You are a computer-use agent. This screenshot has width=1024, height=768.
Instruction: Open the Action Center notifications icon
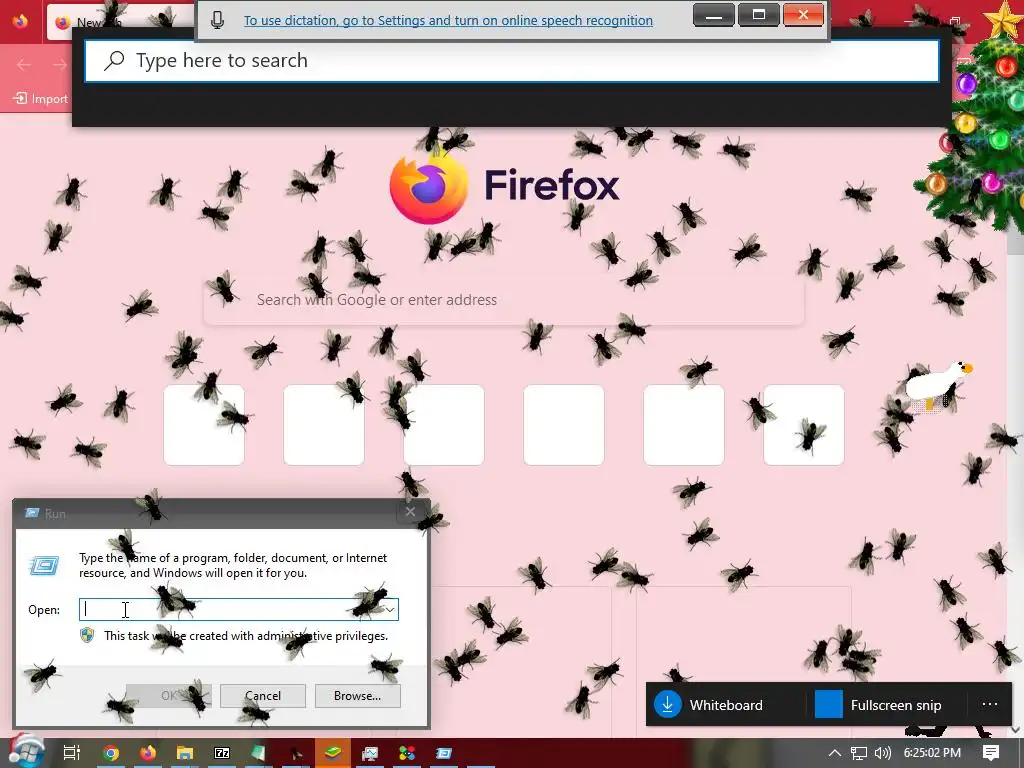991,753
